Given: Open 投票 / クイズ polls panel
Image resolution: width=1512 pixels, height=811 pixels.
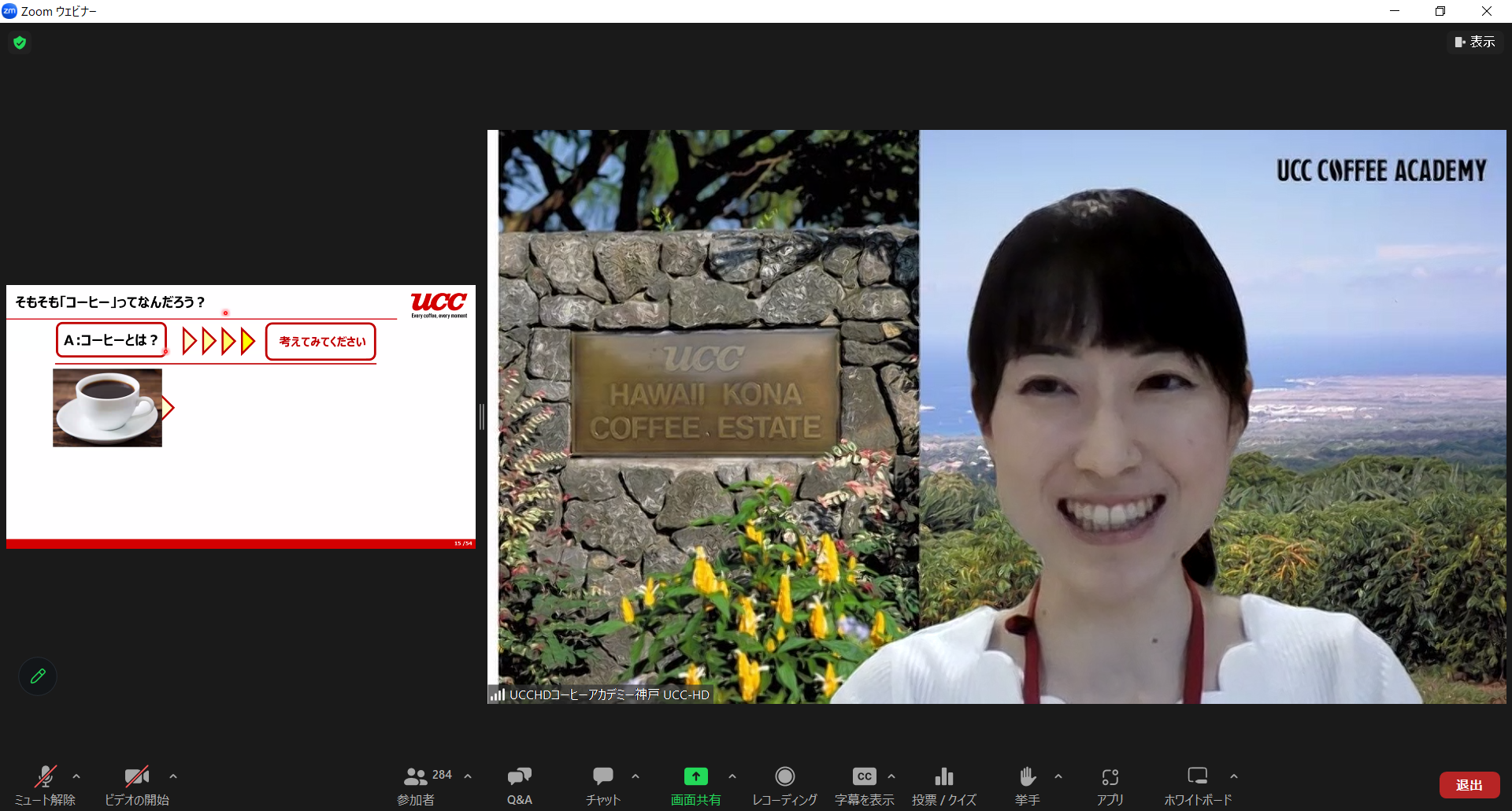Looking at the screenshot, I should [x=944, y=786].
